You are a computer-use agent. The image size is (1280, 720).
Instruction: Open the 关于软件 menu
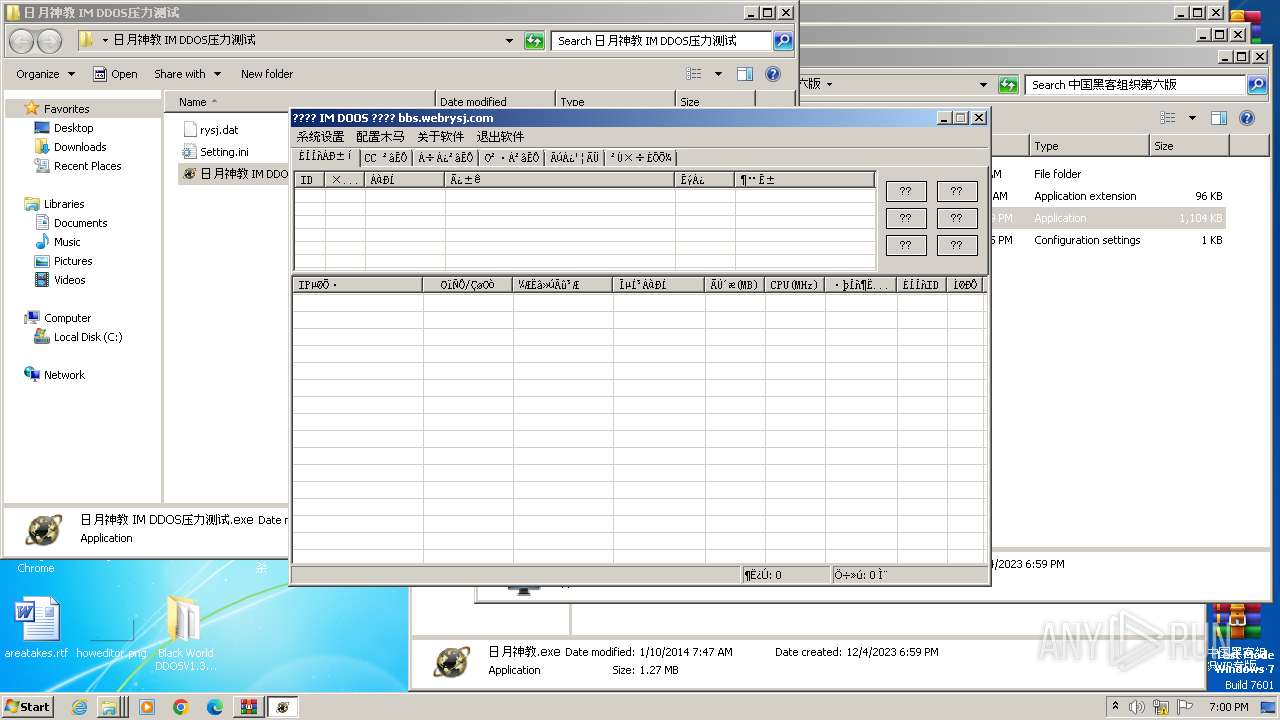point(440,137)
